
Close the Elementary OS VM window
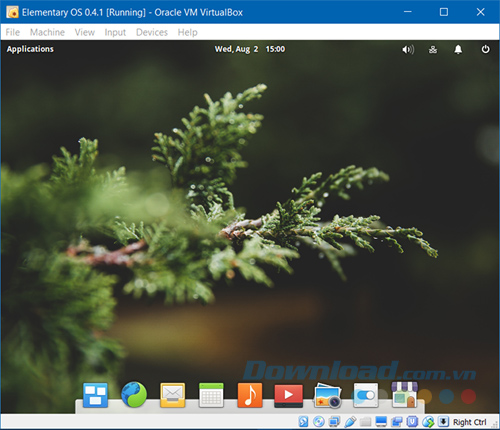tap(480, 12)
